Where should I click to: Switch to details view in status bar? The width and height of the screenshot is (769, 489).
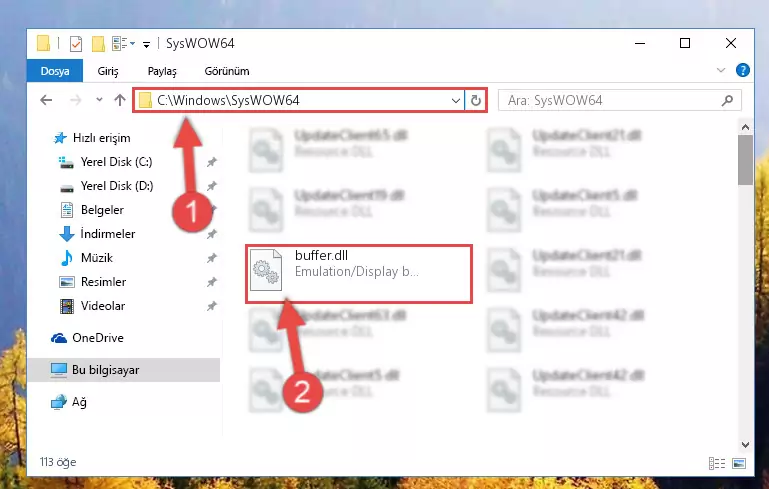[x=717, y=463]
